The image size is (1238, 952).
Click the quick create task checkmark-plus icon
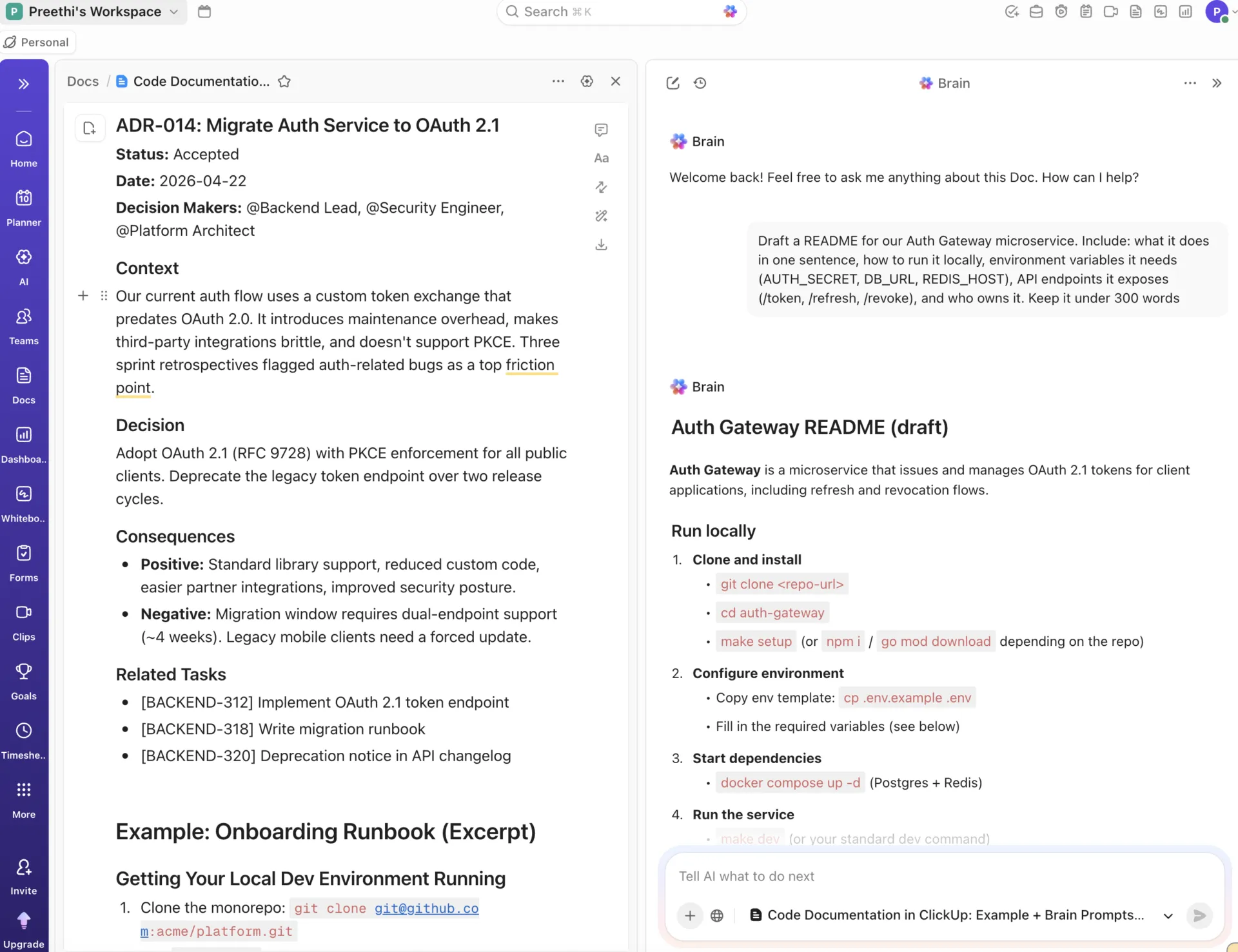[1012, 12]
